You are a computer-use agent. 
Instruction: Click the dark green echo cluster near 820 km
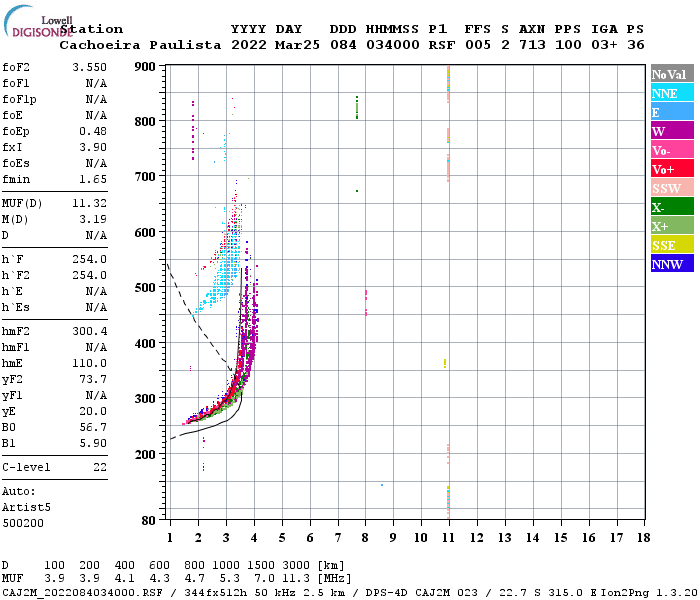tap(357, 108)
